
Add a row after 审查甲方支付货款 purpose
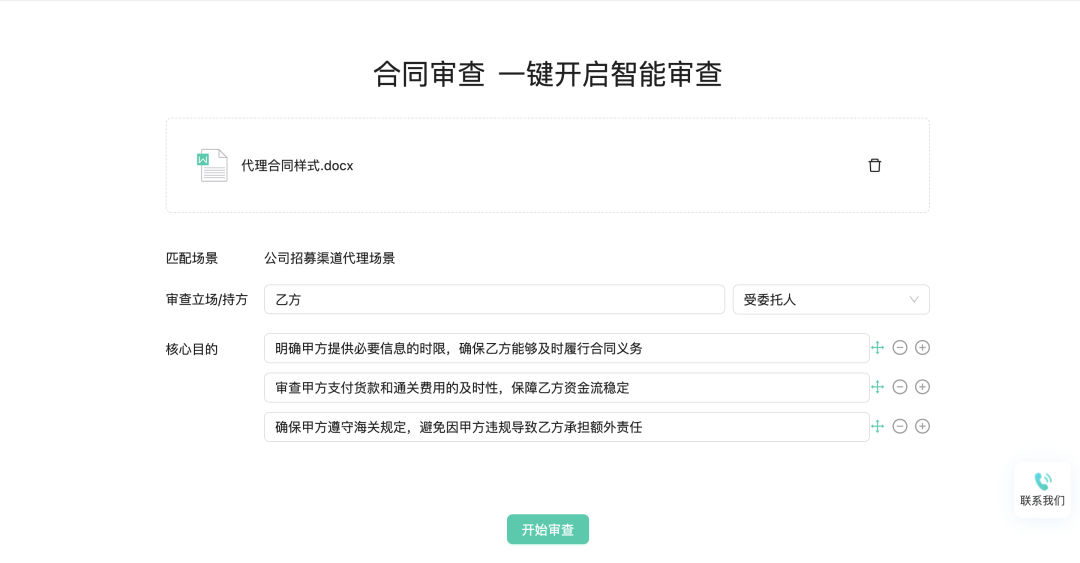point(922,387)
